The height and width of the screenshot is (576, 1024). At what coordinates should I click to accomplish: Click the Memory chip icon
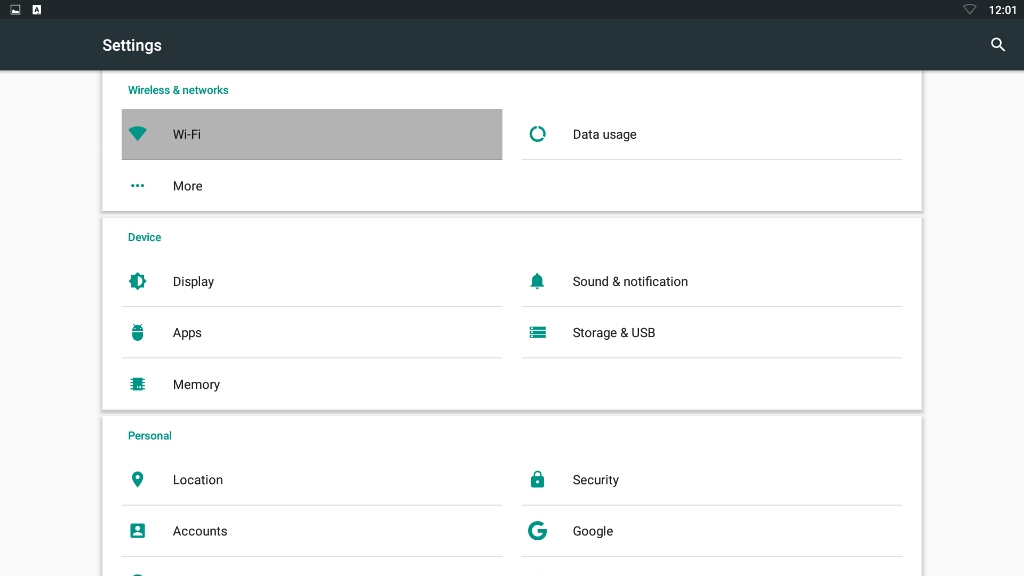click(x=138, y=384)
